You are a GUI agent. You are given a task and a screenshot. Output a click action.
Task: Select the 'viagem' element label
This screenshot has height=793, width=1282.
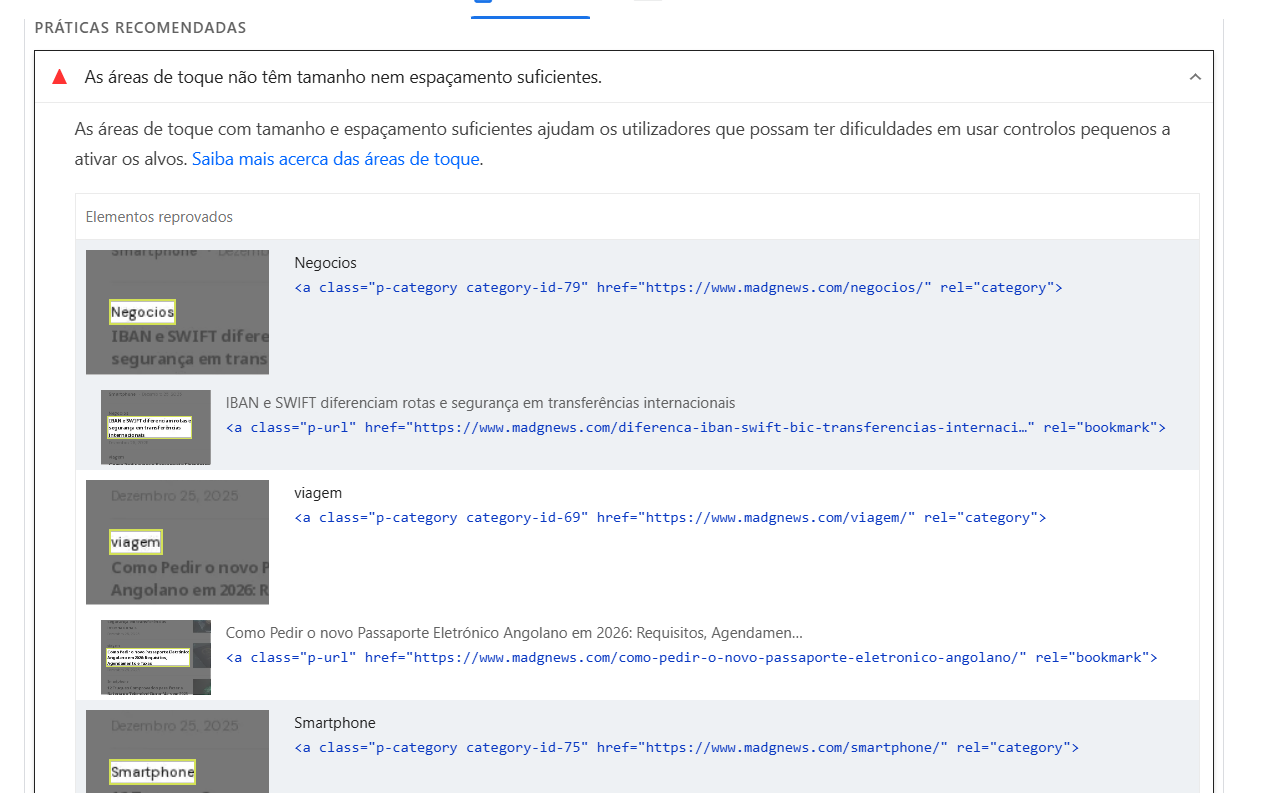tap(318, 493)
